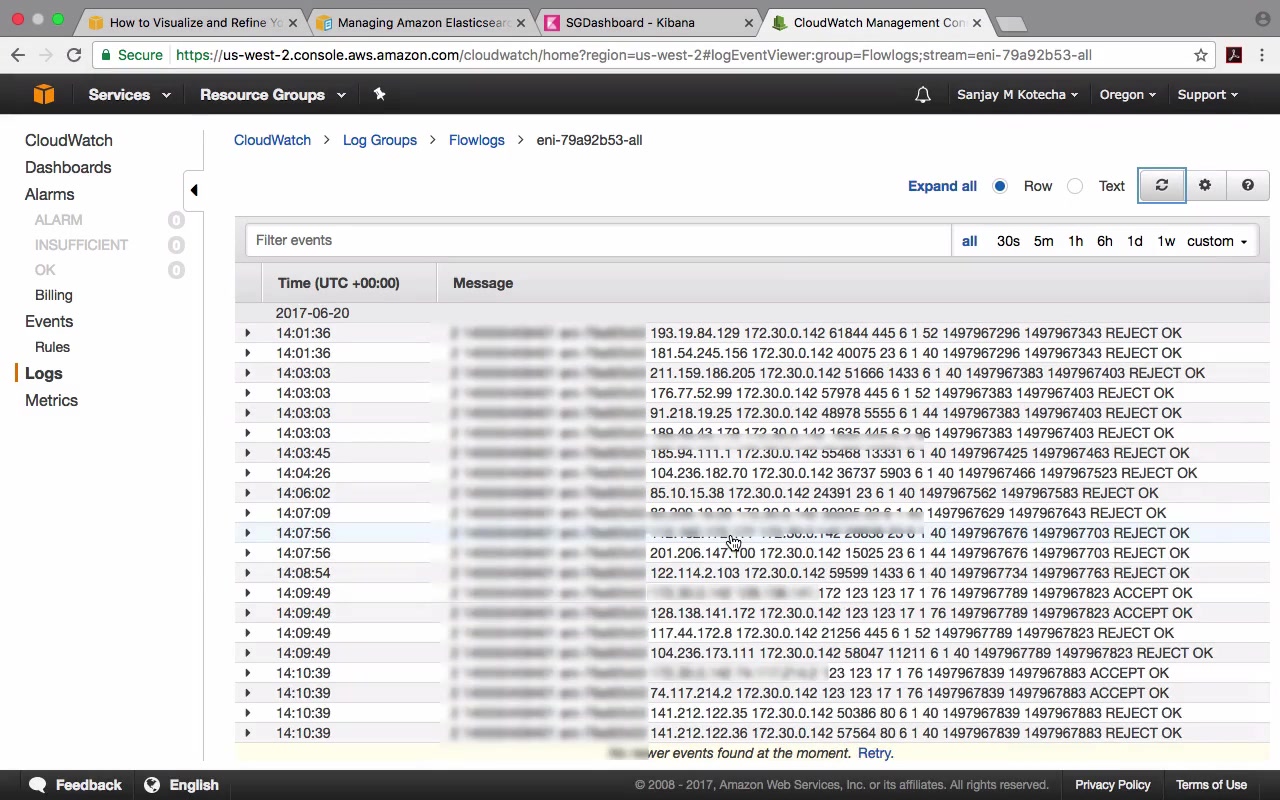Image resolution: width=1280 pixels, height=800 pixels.
Task: Close the CloudWatch Management Console tab
Action: point(977,22)
